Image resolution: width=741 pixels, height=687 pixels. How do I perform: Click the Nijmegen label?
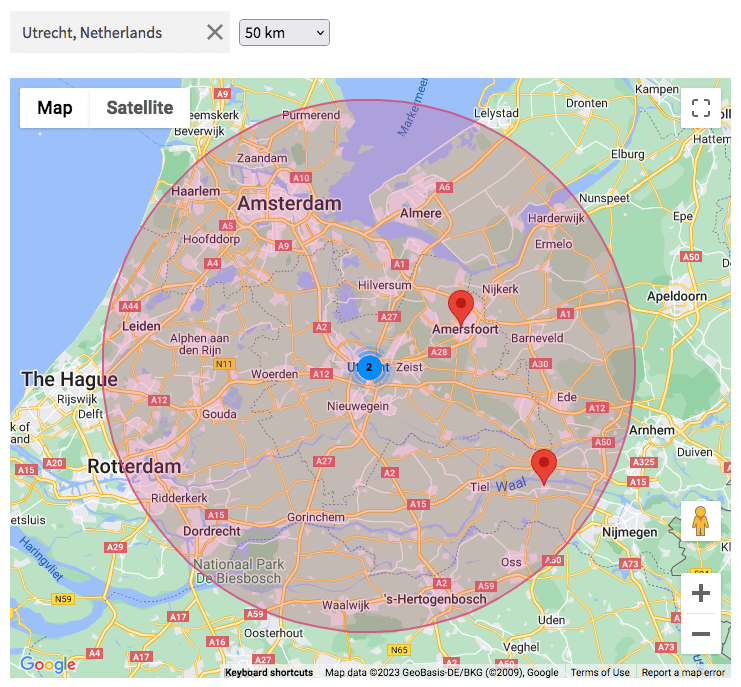click(629, 532)
